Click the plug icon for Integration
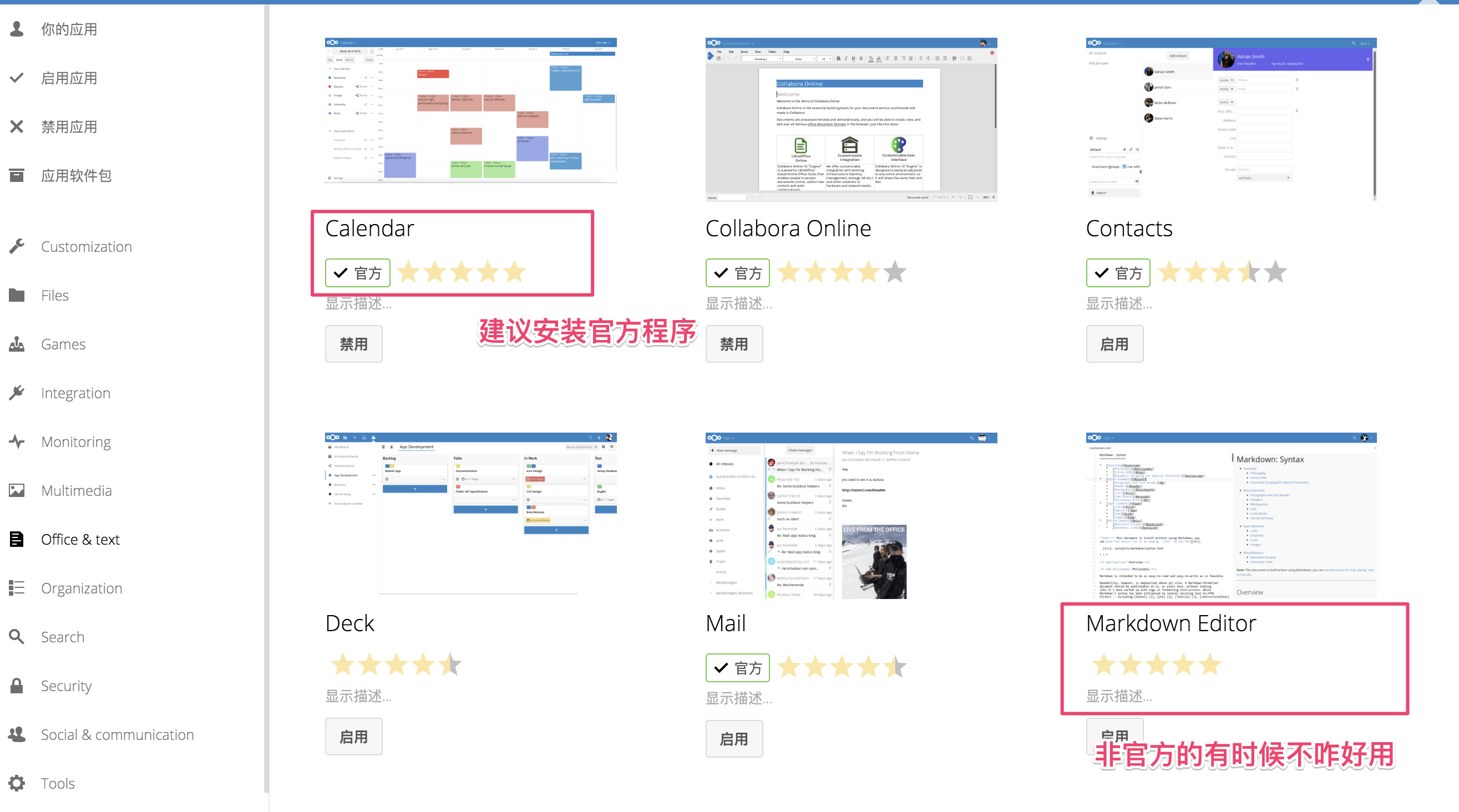This screenshot has width=1459, height=812. [x=17, y=392]
